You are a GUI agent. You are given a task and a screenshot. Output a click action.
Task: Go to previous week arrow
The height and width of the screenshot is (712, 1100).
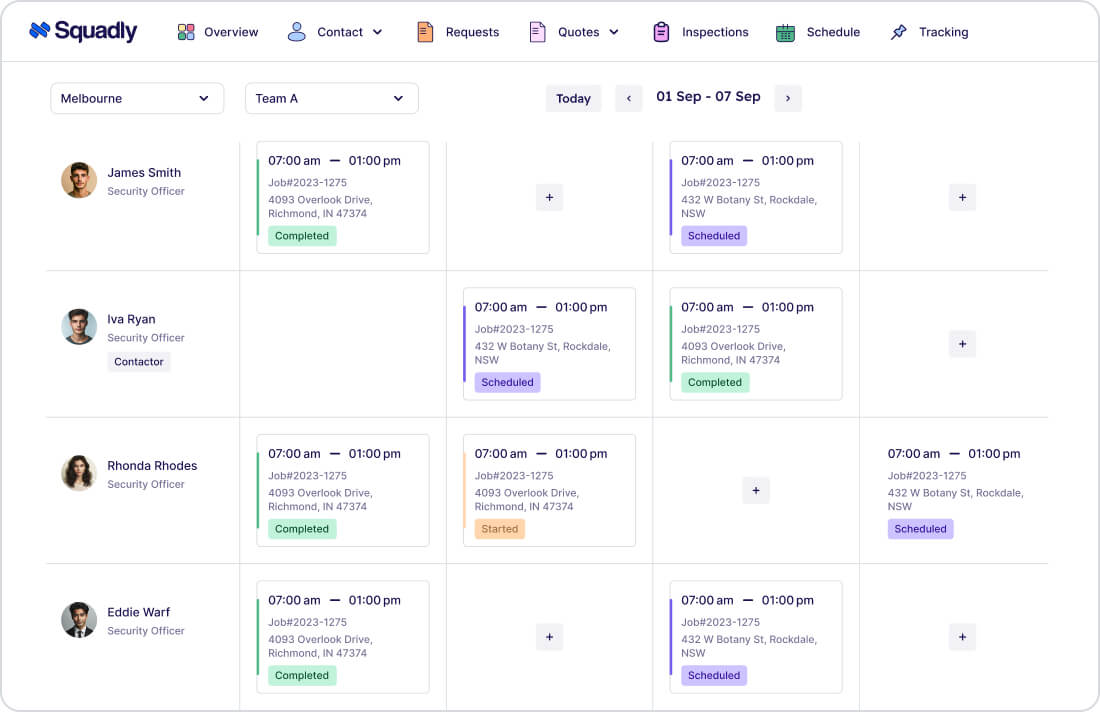click(x=629, y=98)
